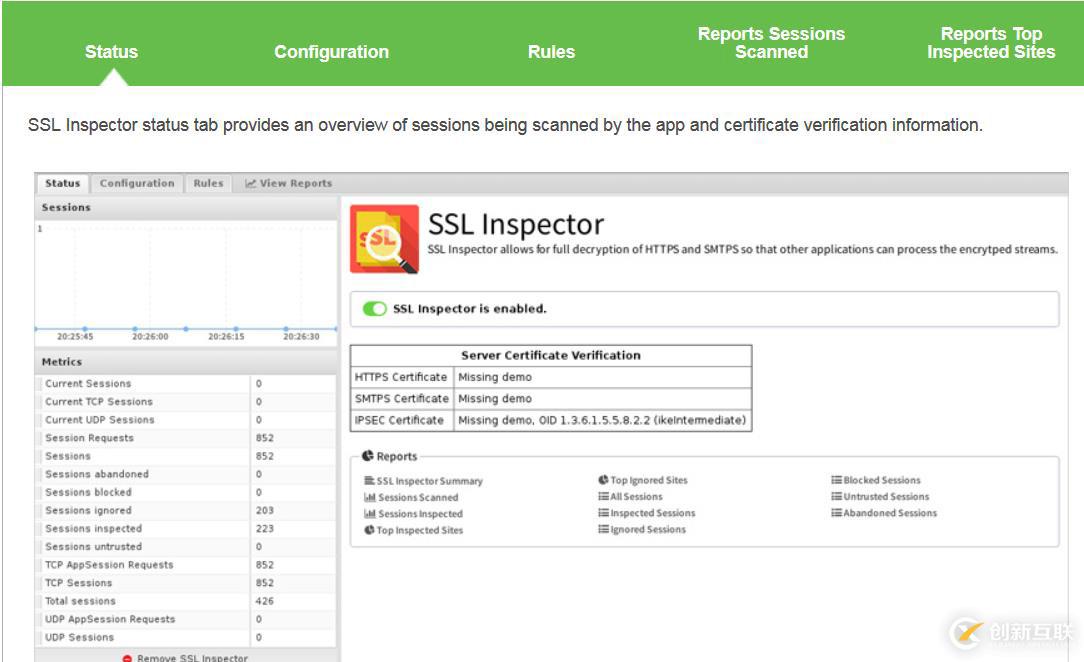The image size is (1084, 662).
Task: Click Remove SSL Inspector button
Action: coord(185,657)
